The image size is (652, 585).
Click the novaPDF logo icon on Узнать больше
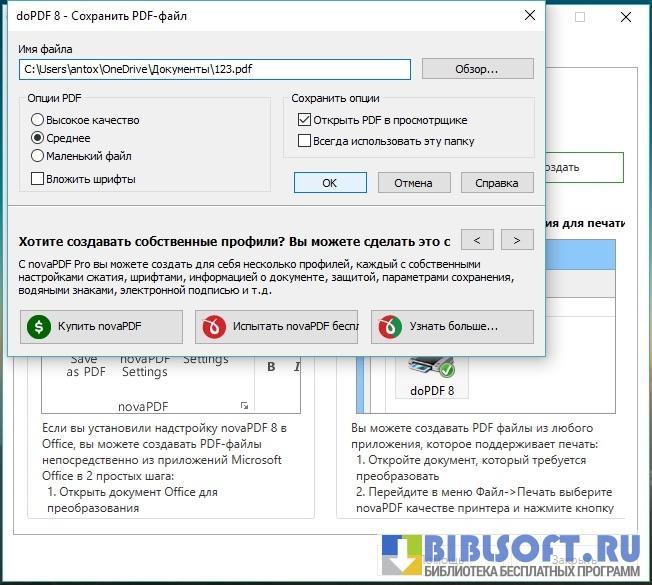[389, 327]
